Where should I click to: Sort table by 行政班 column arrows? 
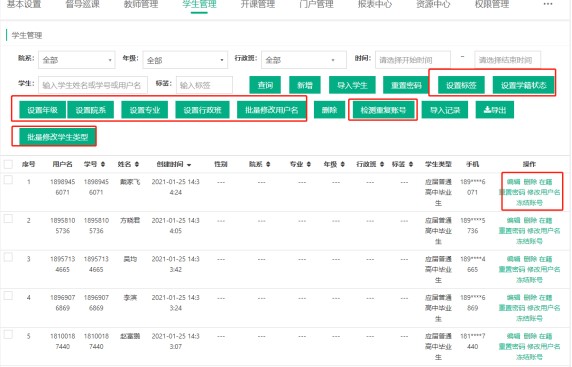382,165
